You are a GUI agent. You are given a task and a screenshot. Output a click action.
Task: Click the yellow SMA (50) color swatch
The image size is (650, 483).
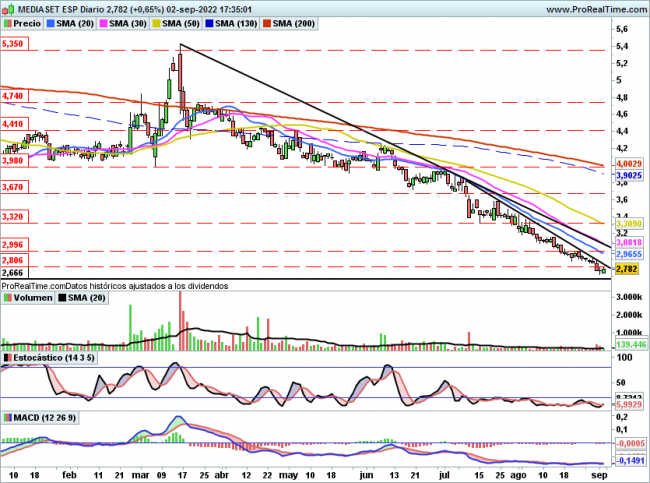[156, 24]
